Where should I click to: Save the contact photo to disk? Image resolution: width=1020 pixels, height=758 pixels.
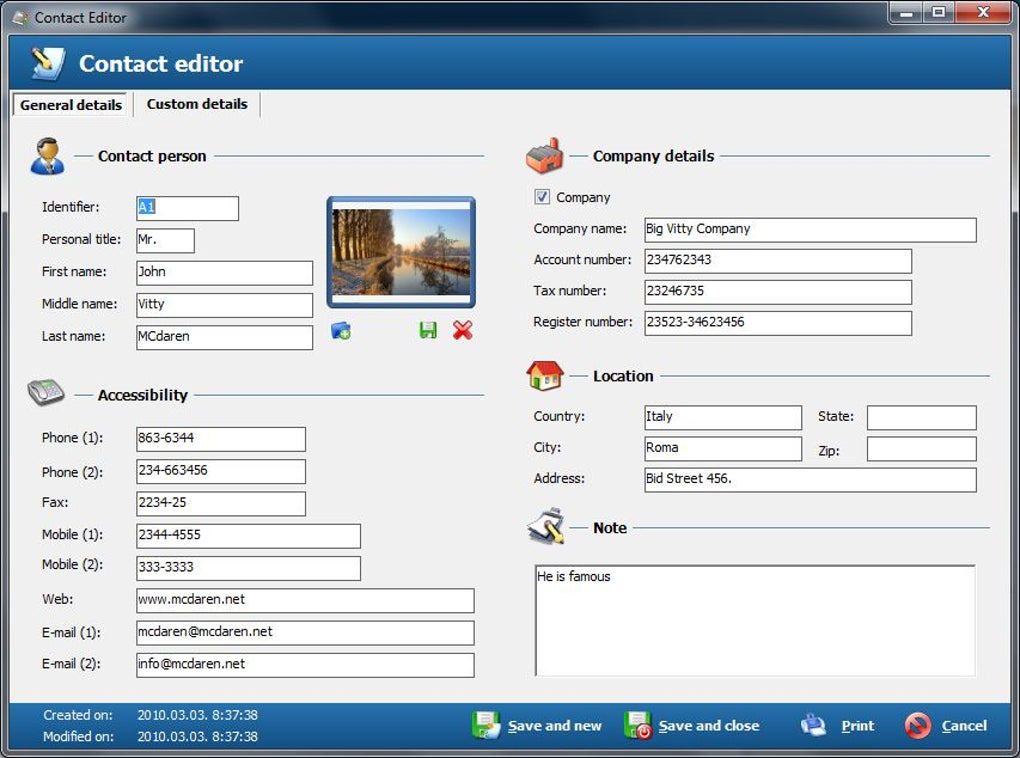430,331
